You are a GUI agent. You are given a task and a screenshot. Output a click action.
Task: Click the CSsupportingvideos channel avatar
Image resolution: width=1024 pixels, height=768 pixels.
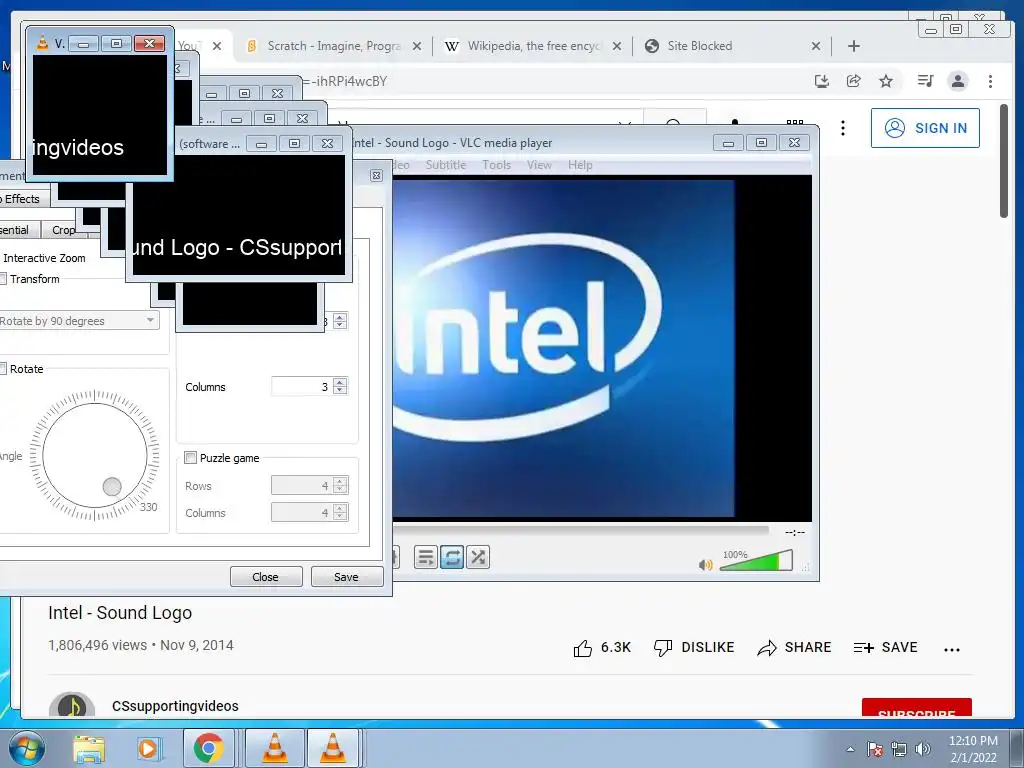click(x=72, y=705)
